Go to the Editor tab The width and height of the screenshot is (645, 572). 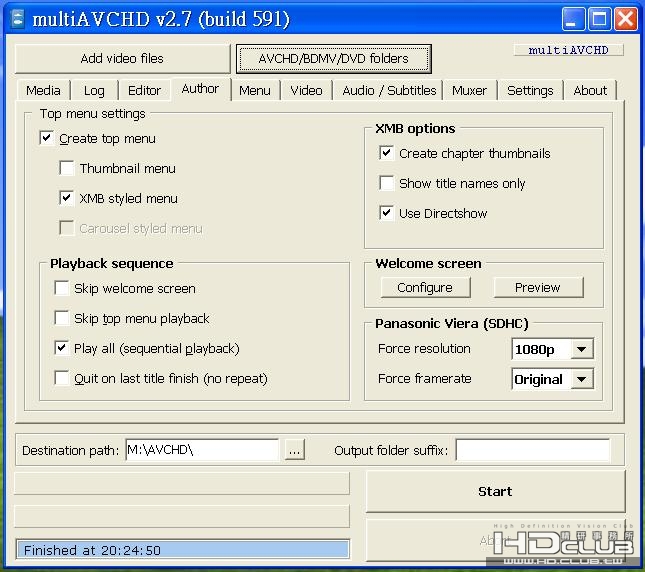pos(144,90)
